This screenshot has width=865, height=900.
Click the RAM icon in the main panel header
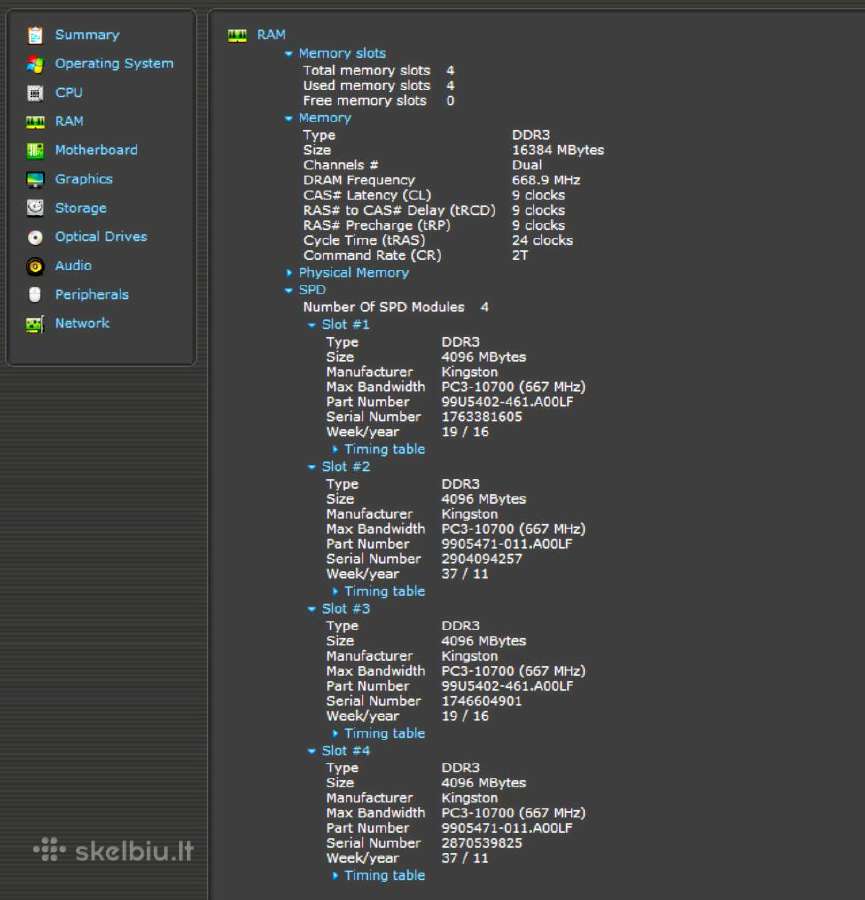click(x=237, y=36)
